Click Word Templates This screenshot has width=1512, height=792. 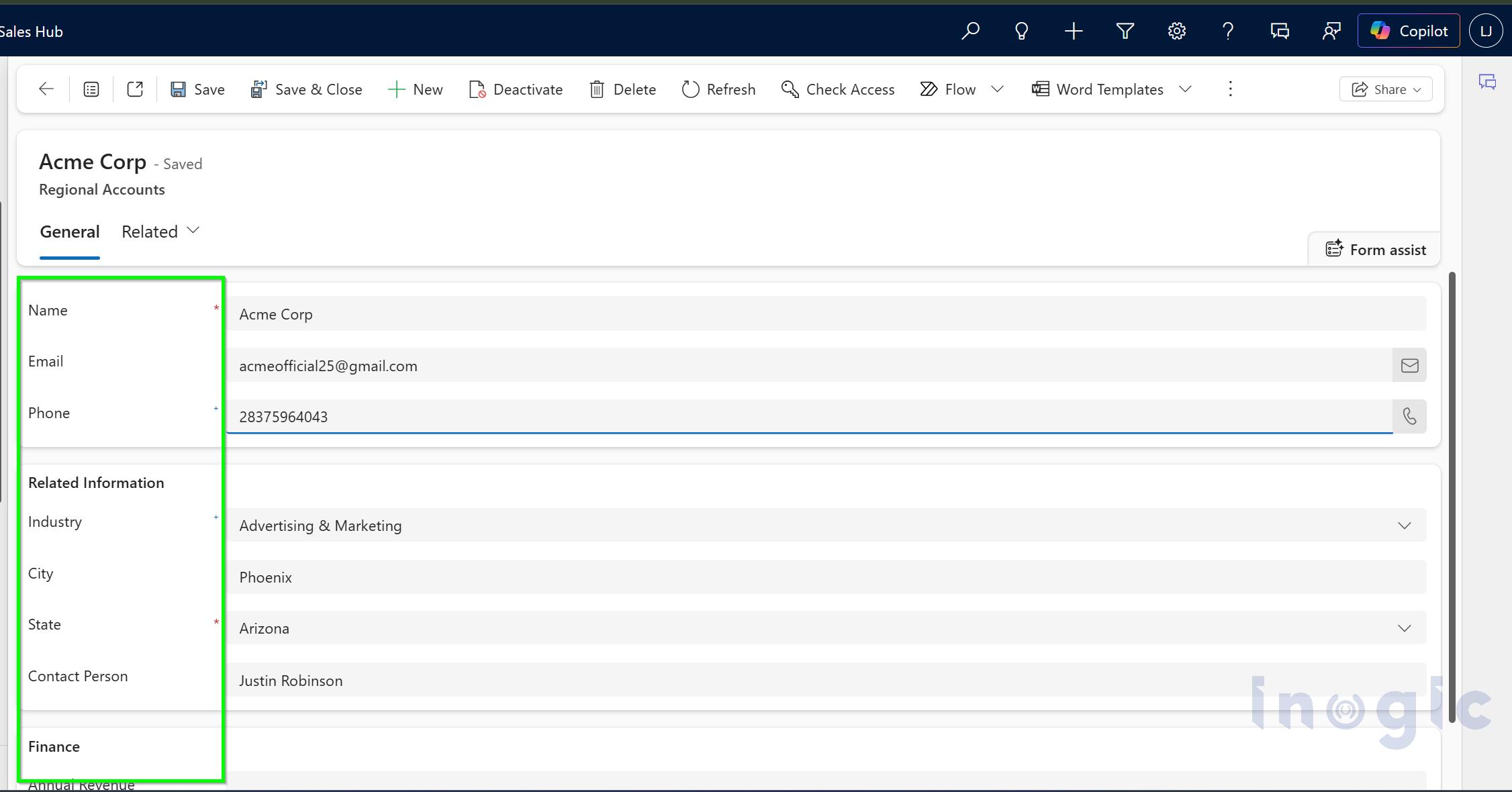pyautogui.click(x=1098, y=89)
